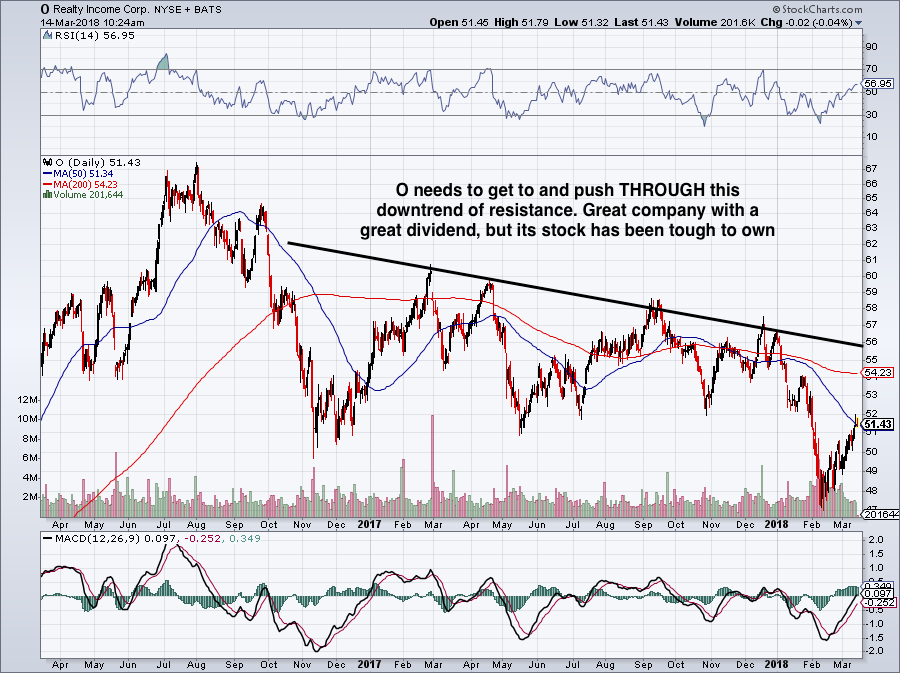The height and width of the screenshot is (673, 900).
Task: Click the 'MACD(12,26,9) 0.097' indicator label
Action: [x=117, y=539]
